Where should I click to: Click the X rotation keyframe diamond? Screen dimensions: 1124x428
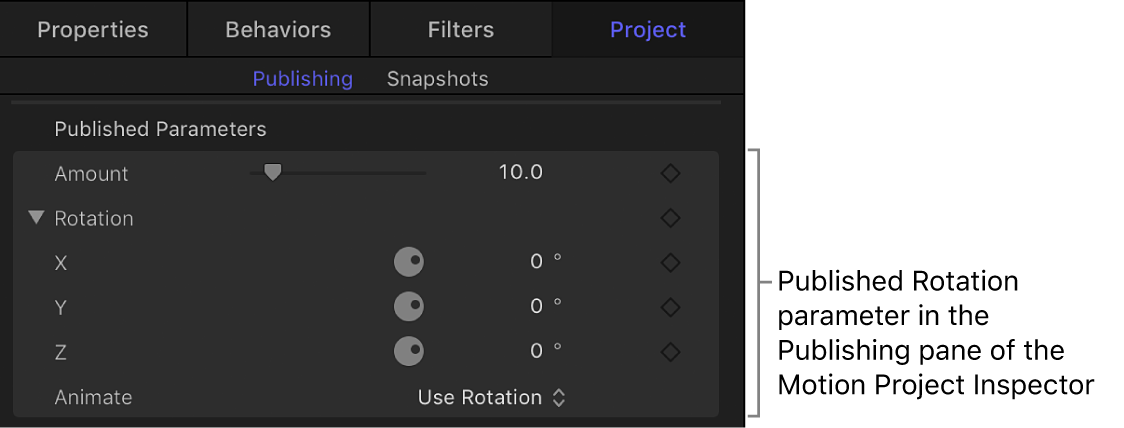(670, 262)
